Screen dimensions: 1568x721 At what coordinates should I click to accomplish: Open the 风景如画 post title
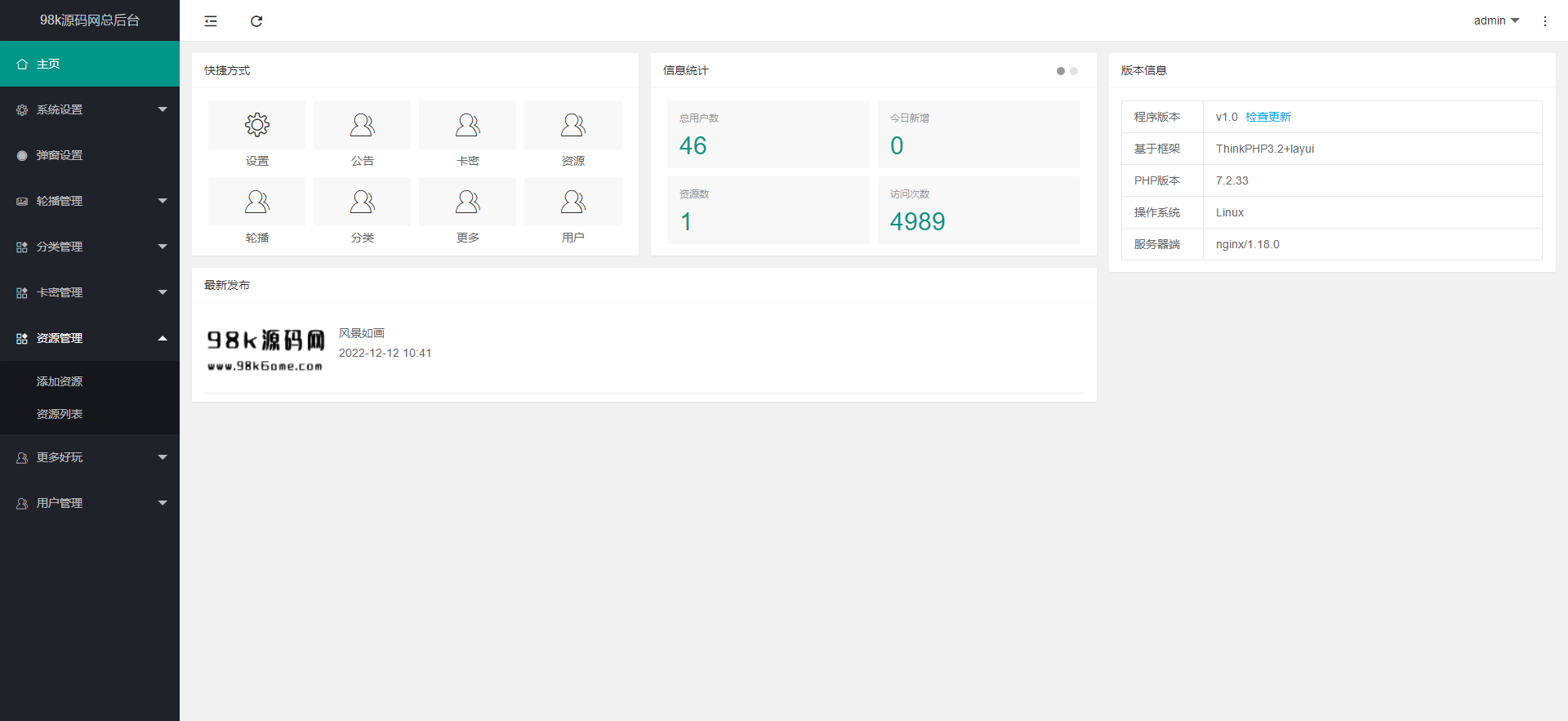point(362,333)
